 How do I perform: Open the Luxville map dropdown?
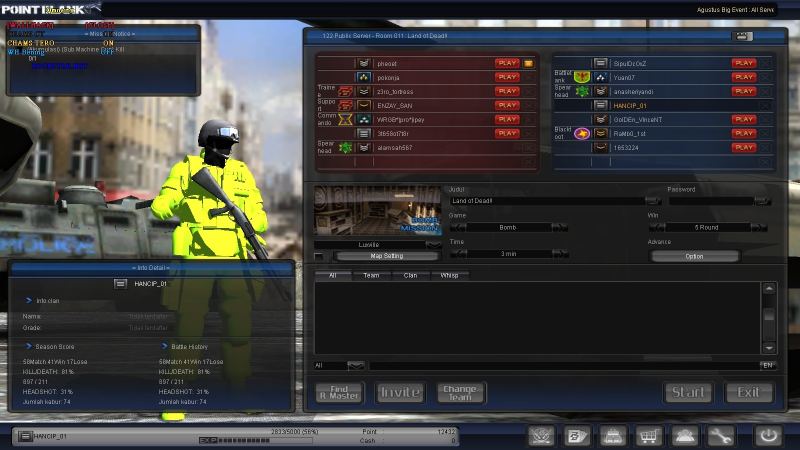point(433,245)
